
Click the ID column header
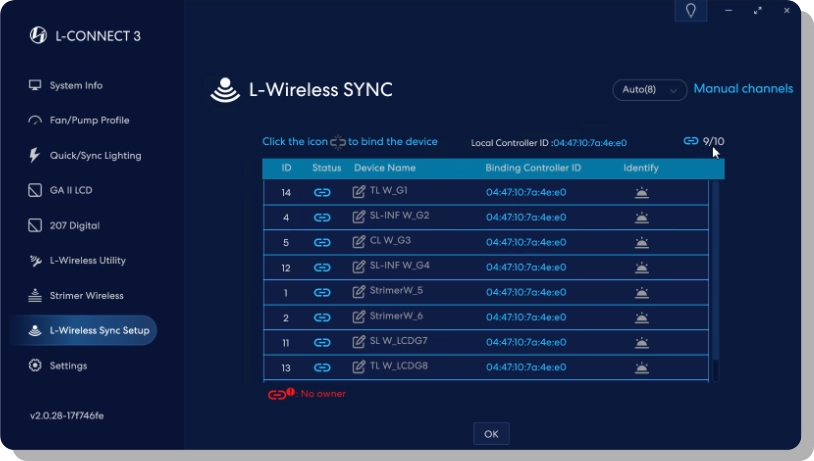click(x=287, y=168)
